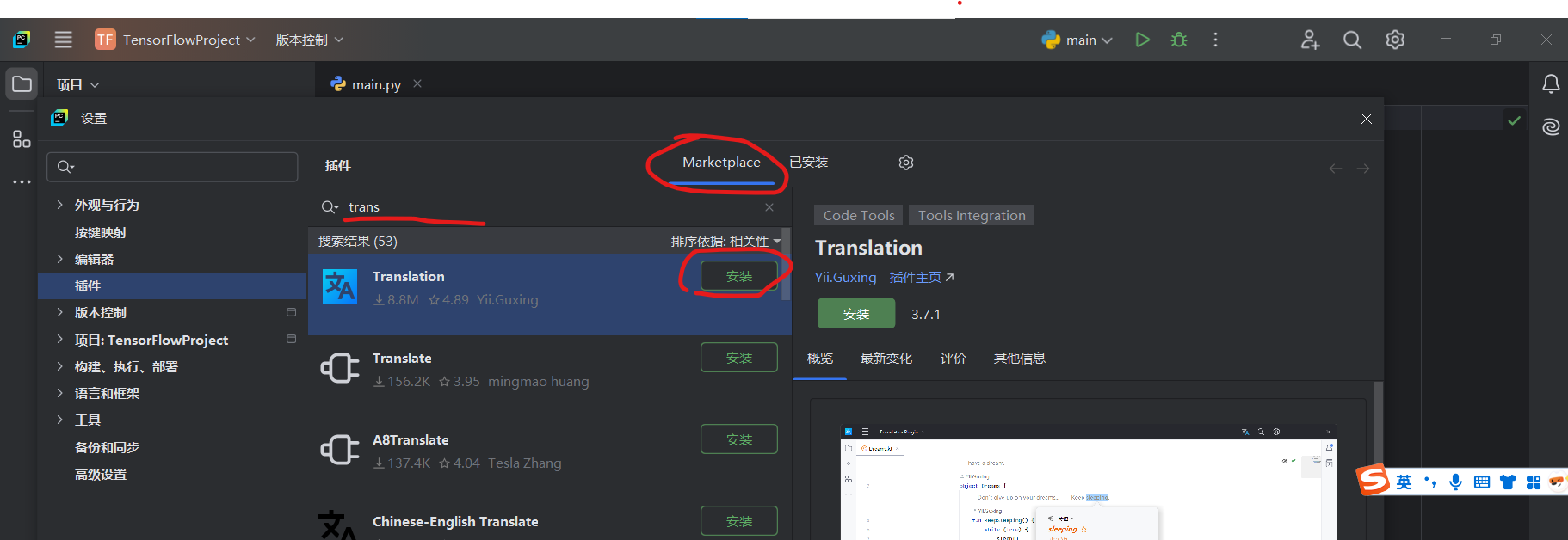Focus the plugin search field containing 'trans'
Image resolution: width=1568 pixels, height=540 pixels.
pos(551,207)
